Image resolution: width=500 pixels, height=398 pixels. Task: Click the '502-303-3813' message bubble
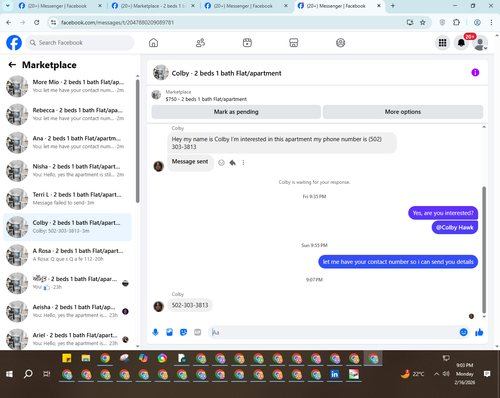pos(190,305)
